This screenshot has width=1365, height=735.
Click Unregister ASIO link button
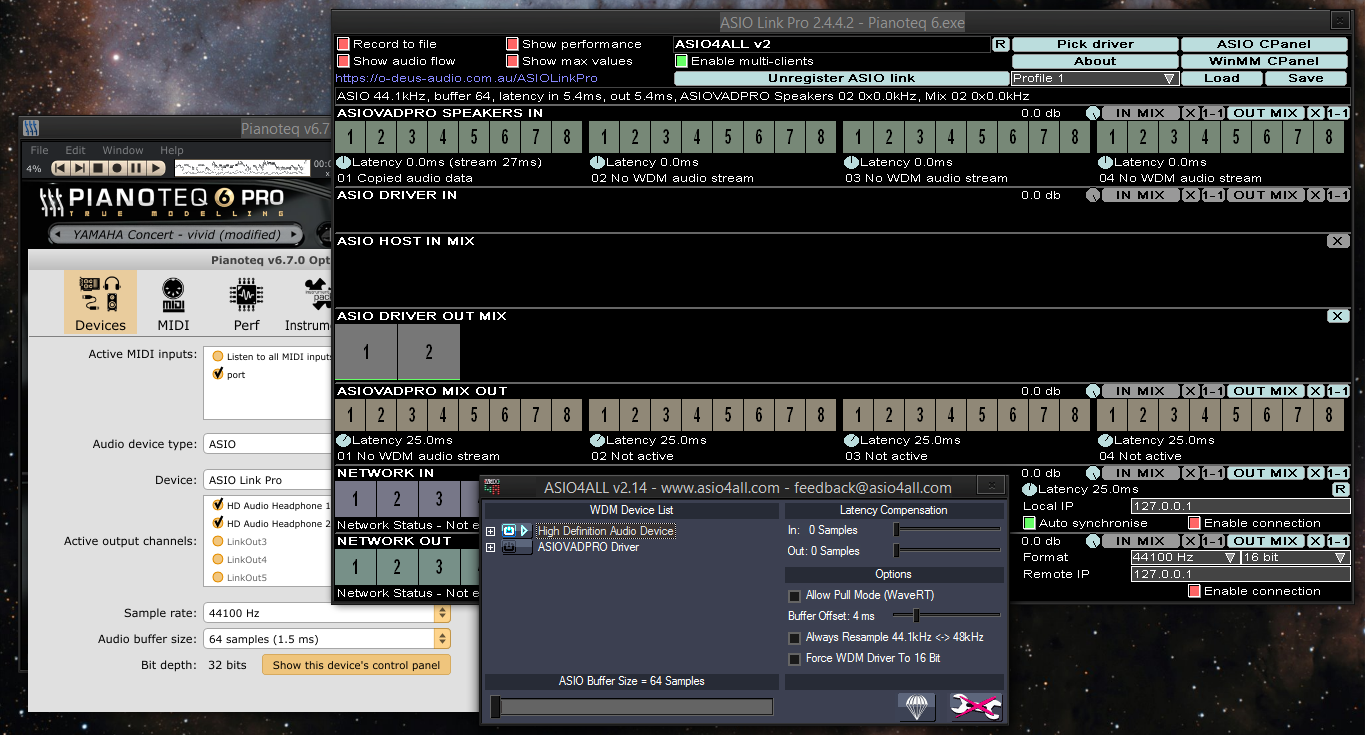click(x=842, y=78)
